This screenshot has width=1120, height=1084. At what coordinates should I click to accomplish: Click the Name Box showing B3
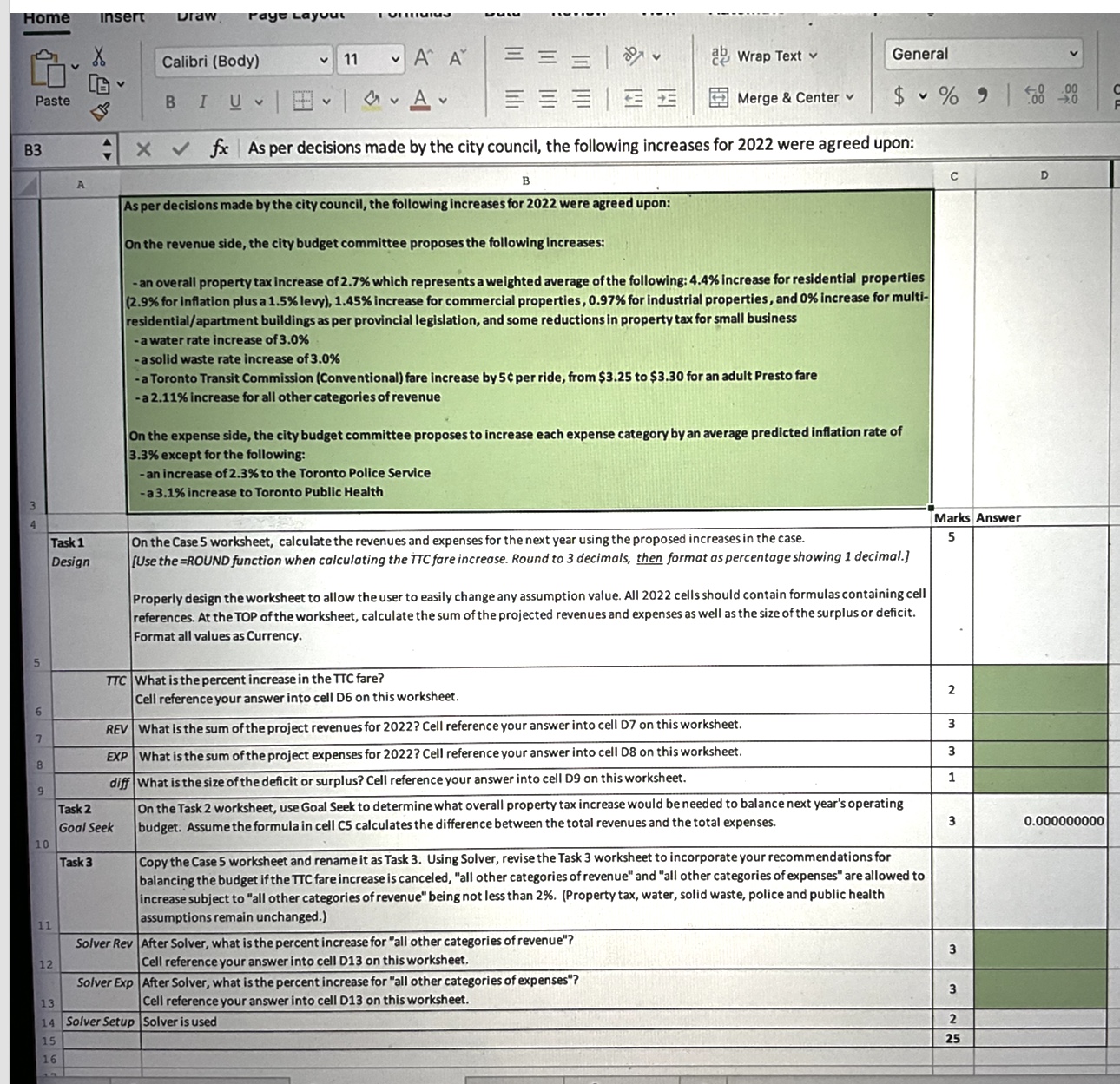click(x=52, y=148)
